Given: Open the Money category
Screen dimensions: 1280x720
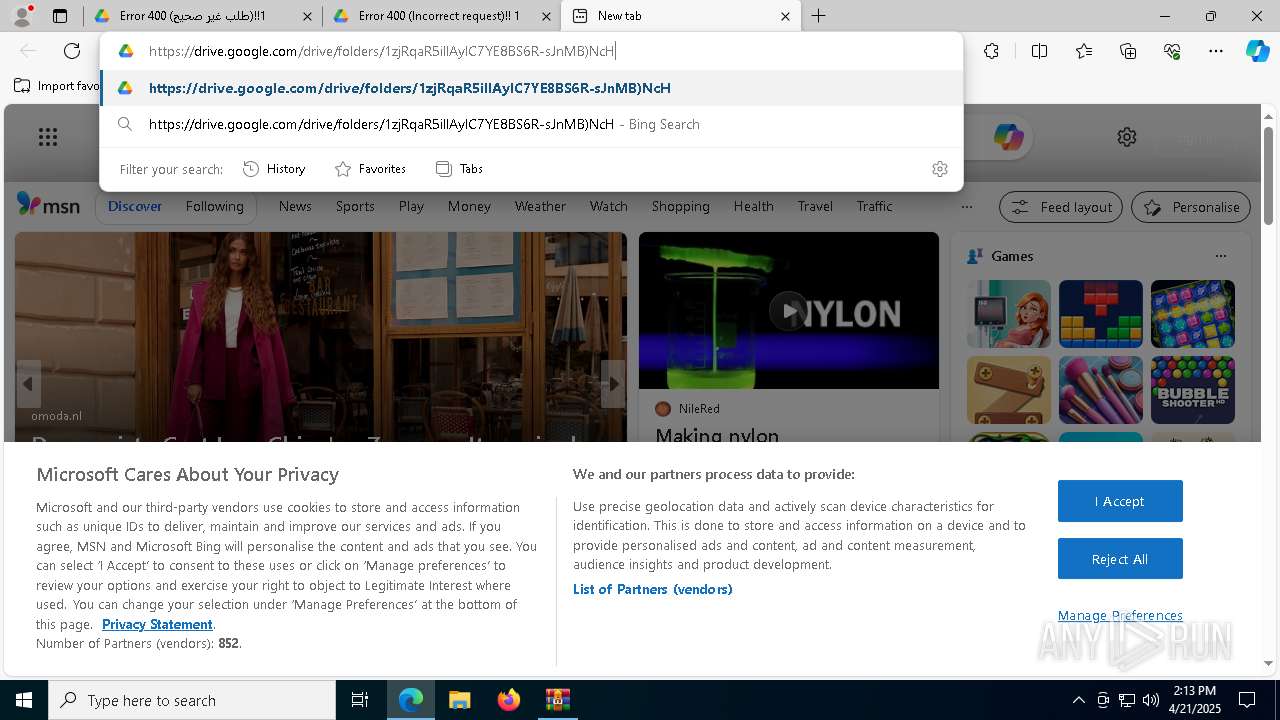Looking at the screenshot, I should click(469, 206).
